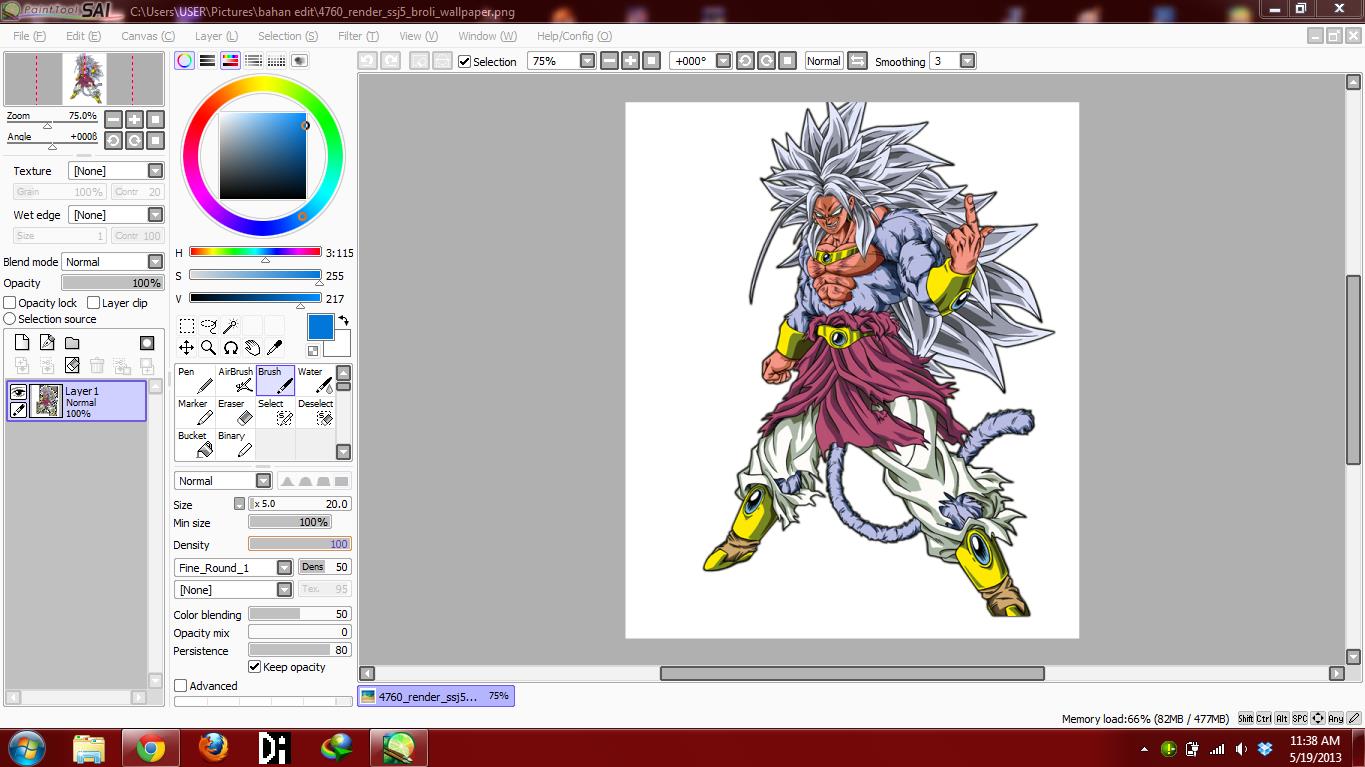Toggle the HSV slider panel
Viewport: 1365px width, 767px height.
230,61
